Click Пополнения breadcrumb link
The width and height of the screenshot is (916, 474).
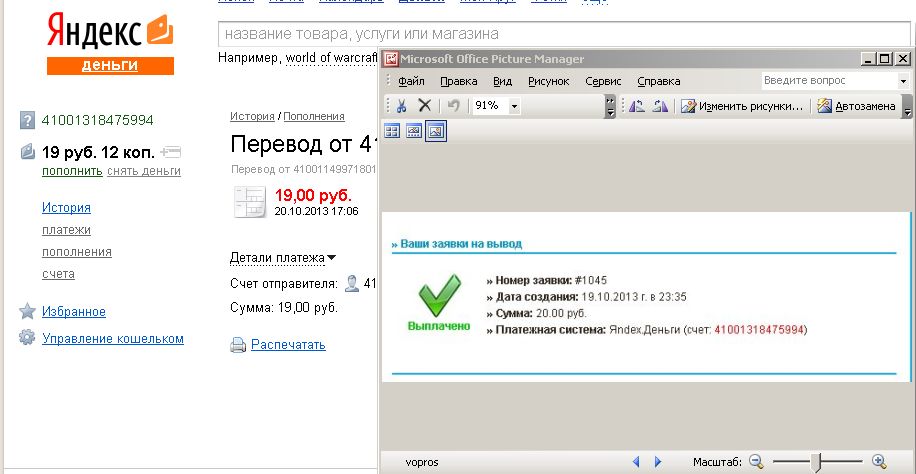[x=314, y=116]
